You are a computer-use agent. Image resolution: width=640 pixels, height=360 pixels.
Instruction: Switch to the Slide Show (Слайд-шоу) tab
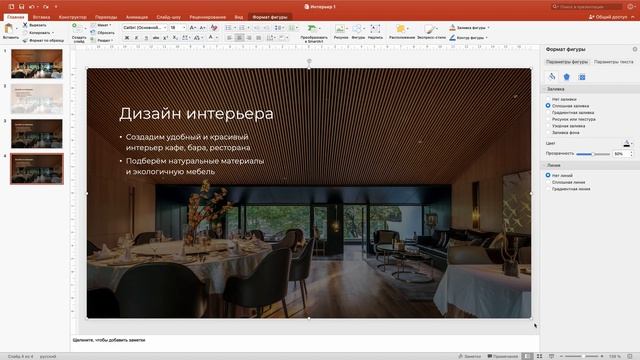coord(168,17)
